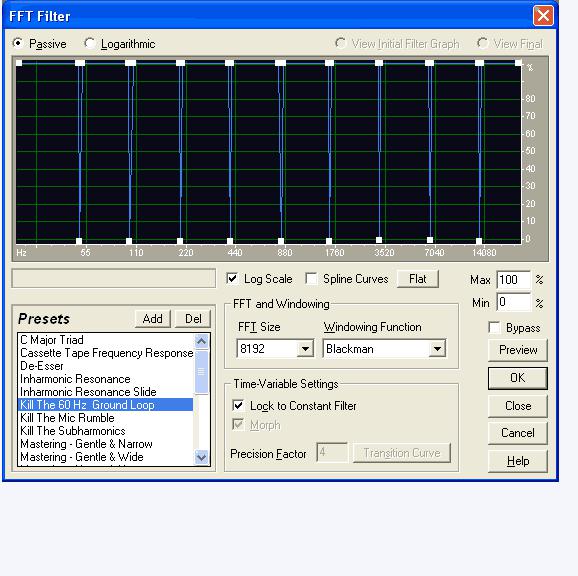Select the Inharmonic Resonance preset
Screen dimensions: 578x576
click(x=105, y=379)
